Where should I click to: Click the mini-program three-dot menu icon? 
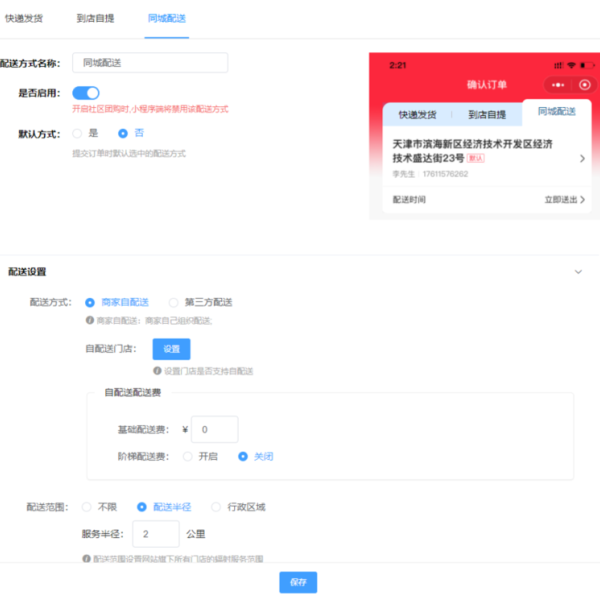pyautogui.click(x=556, y=85)
